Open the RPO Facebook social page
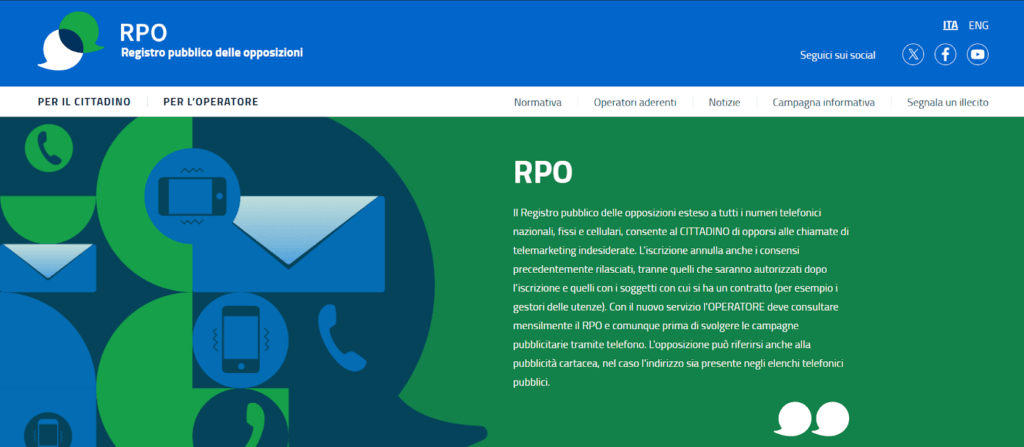This screenshot has width=1024, height=447. 945,54
